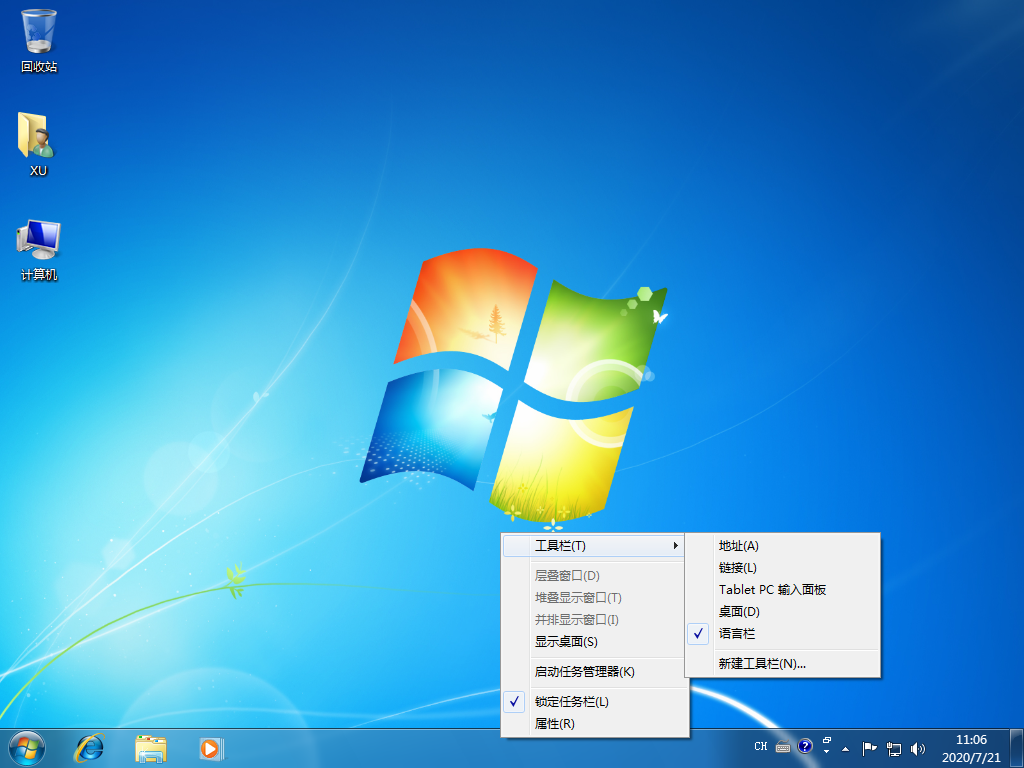Launch Internet Explorer from the taskbar
The height and width of the screenshot is (768, 1024).
click(x=90, y=747)
